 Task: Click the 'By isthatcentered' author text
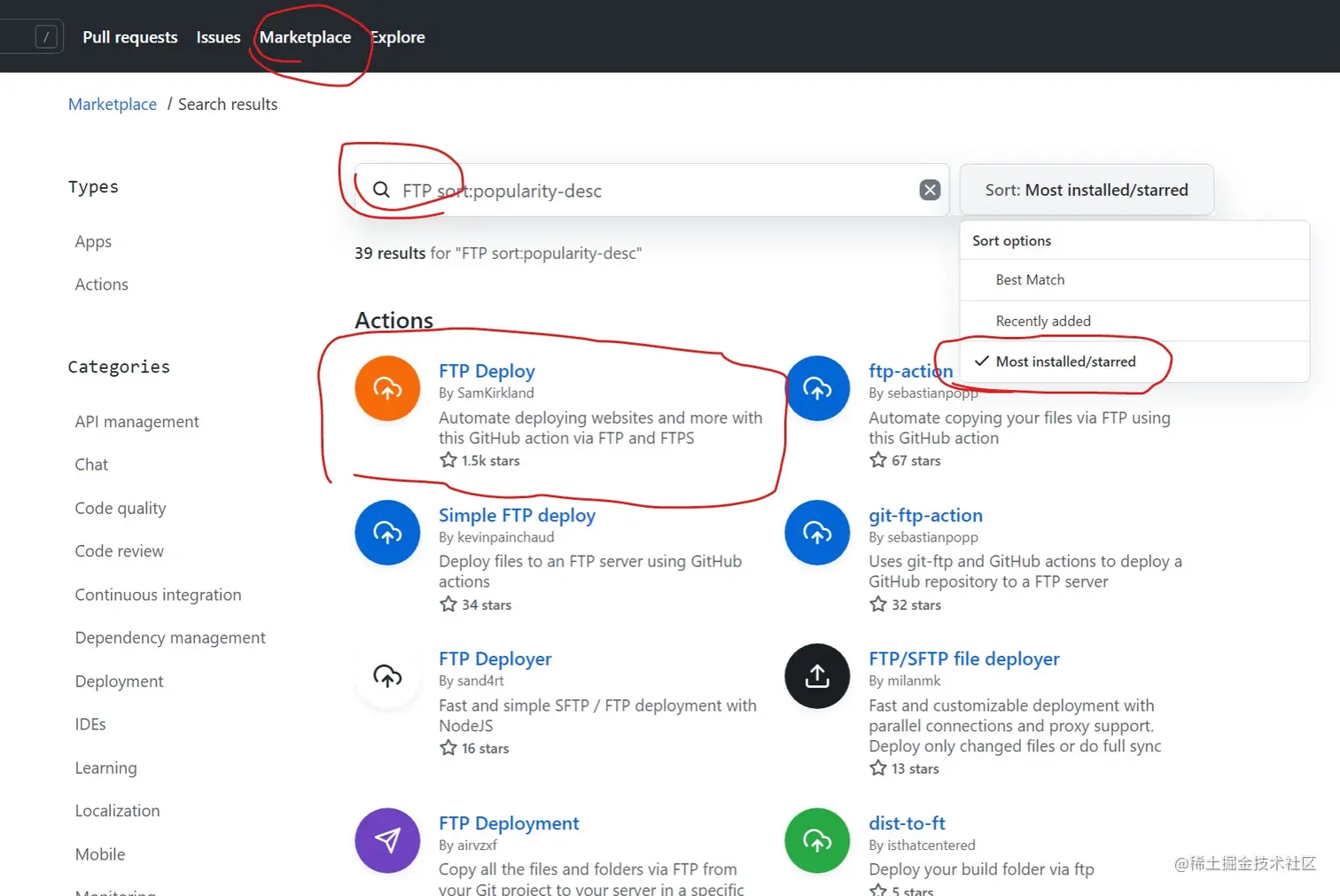(922, 845)
